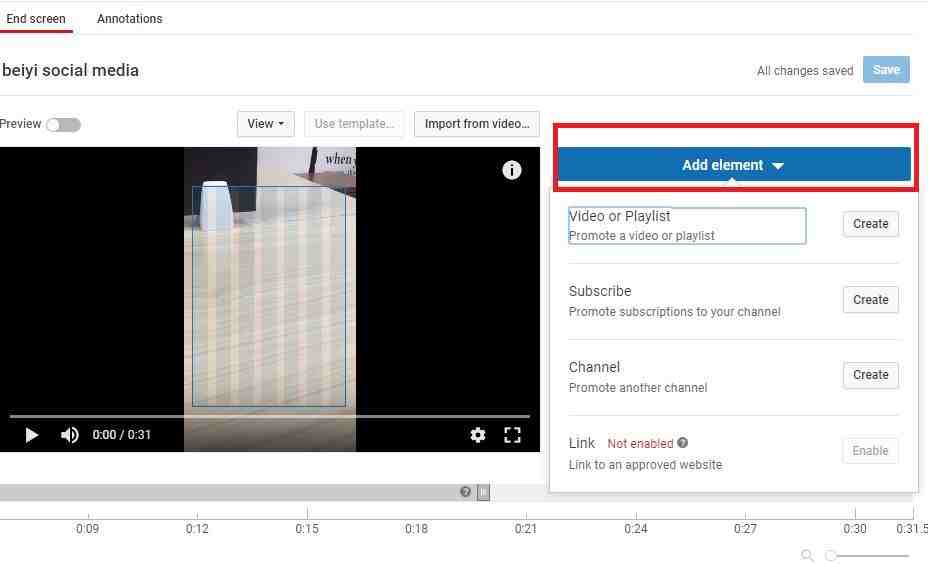Viewport: 928px width, 564px height.
Task: Click the video progress bar
Action: (270, 415)
